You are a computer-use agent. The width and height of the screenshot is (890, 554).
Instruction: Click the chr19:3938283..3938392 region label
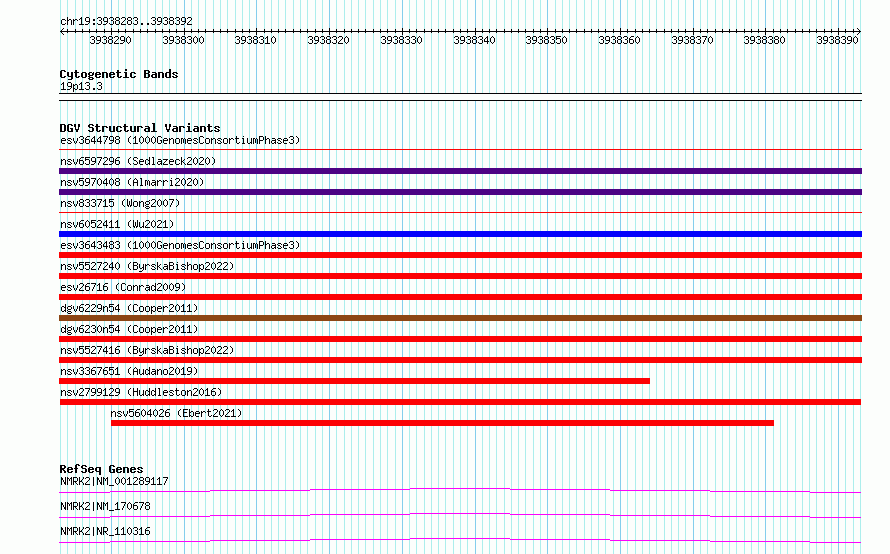pyautogui.click(x=126, y=21)
